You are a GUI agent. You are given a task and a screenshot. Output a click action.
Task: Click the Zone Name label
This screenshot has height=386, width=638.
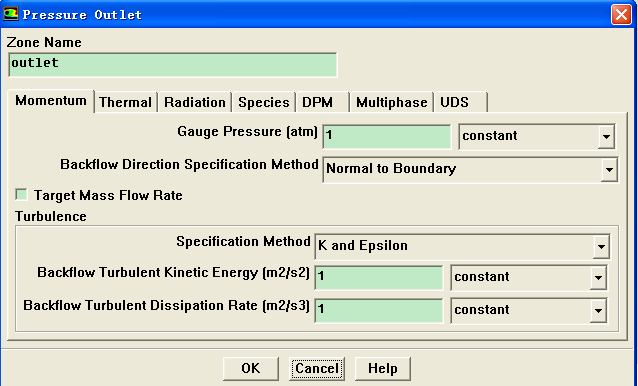click(44, 42)
